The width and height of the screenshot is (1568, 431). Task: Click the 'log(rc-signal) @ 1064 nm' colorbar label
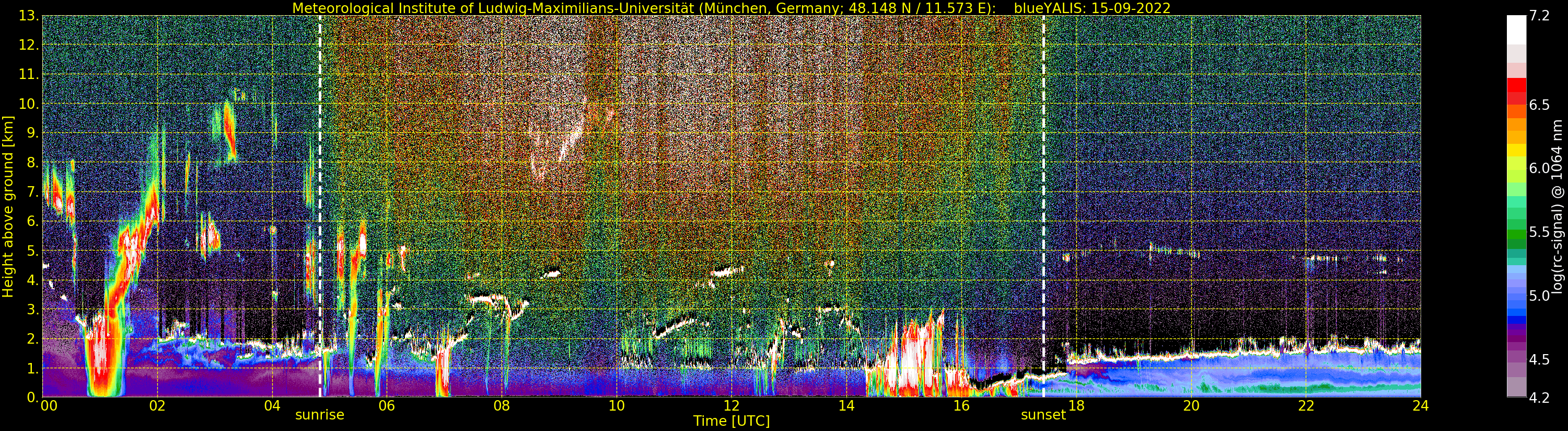pyautogui.click(x=1557, y=207)
